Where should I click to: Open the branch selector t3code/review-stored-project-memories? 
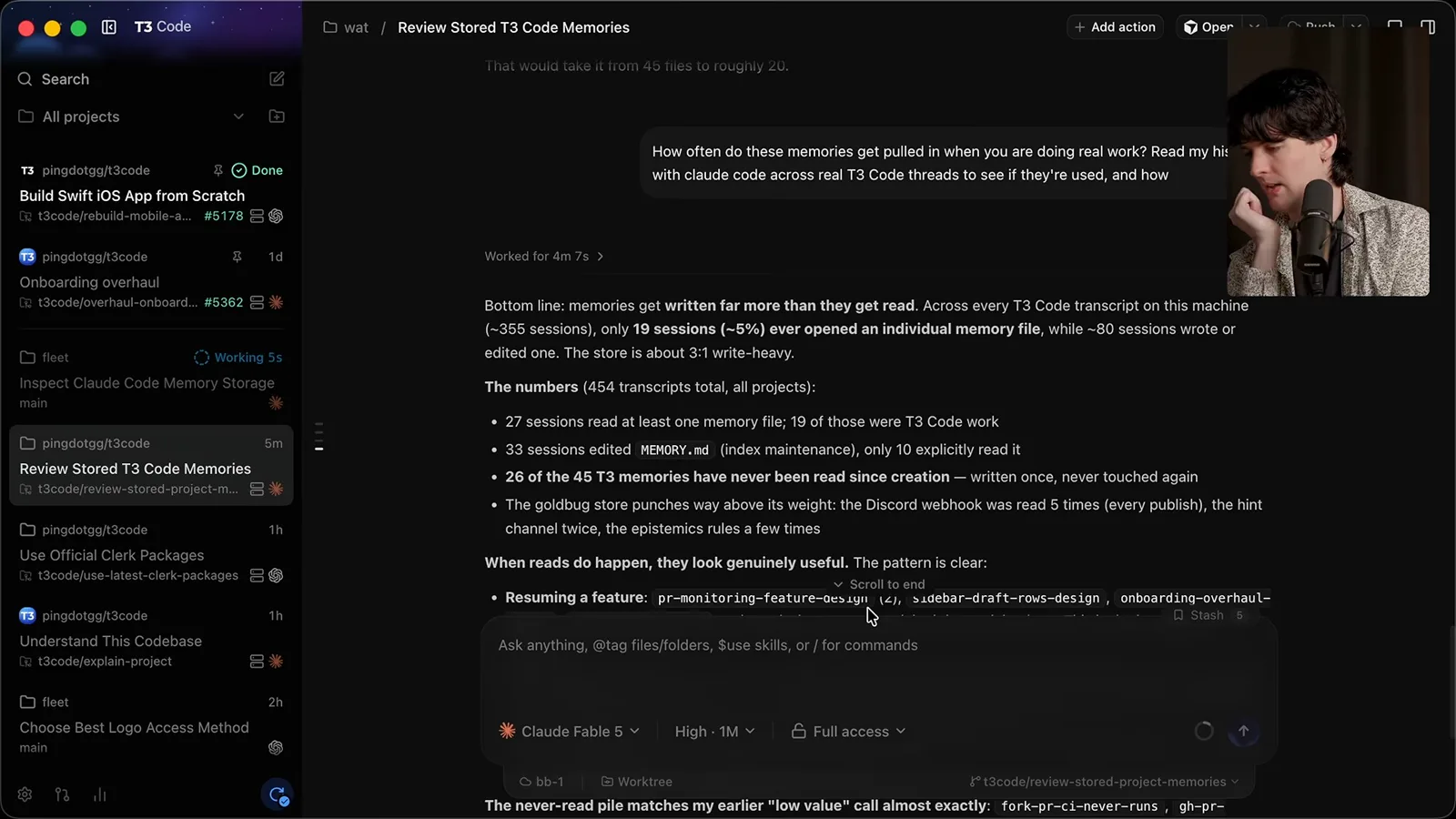click(x=1104, y=782)
